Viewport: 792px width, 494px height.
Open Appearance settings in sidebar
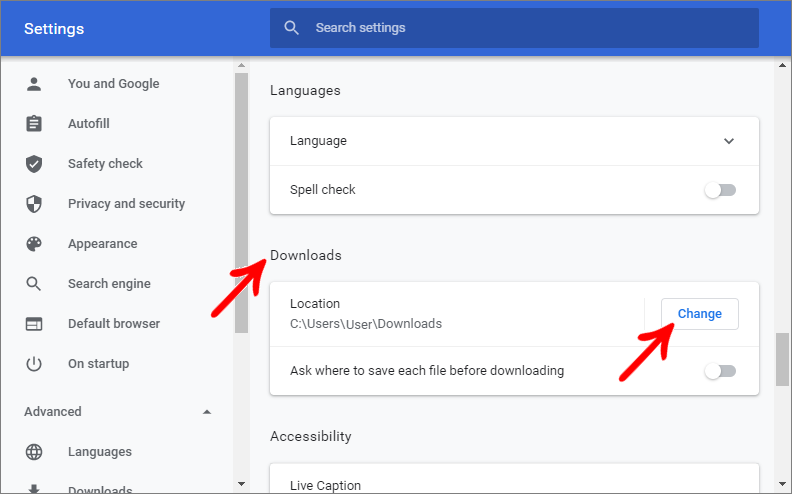102,244
